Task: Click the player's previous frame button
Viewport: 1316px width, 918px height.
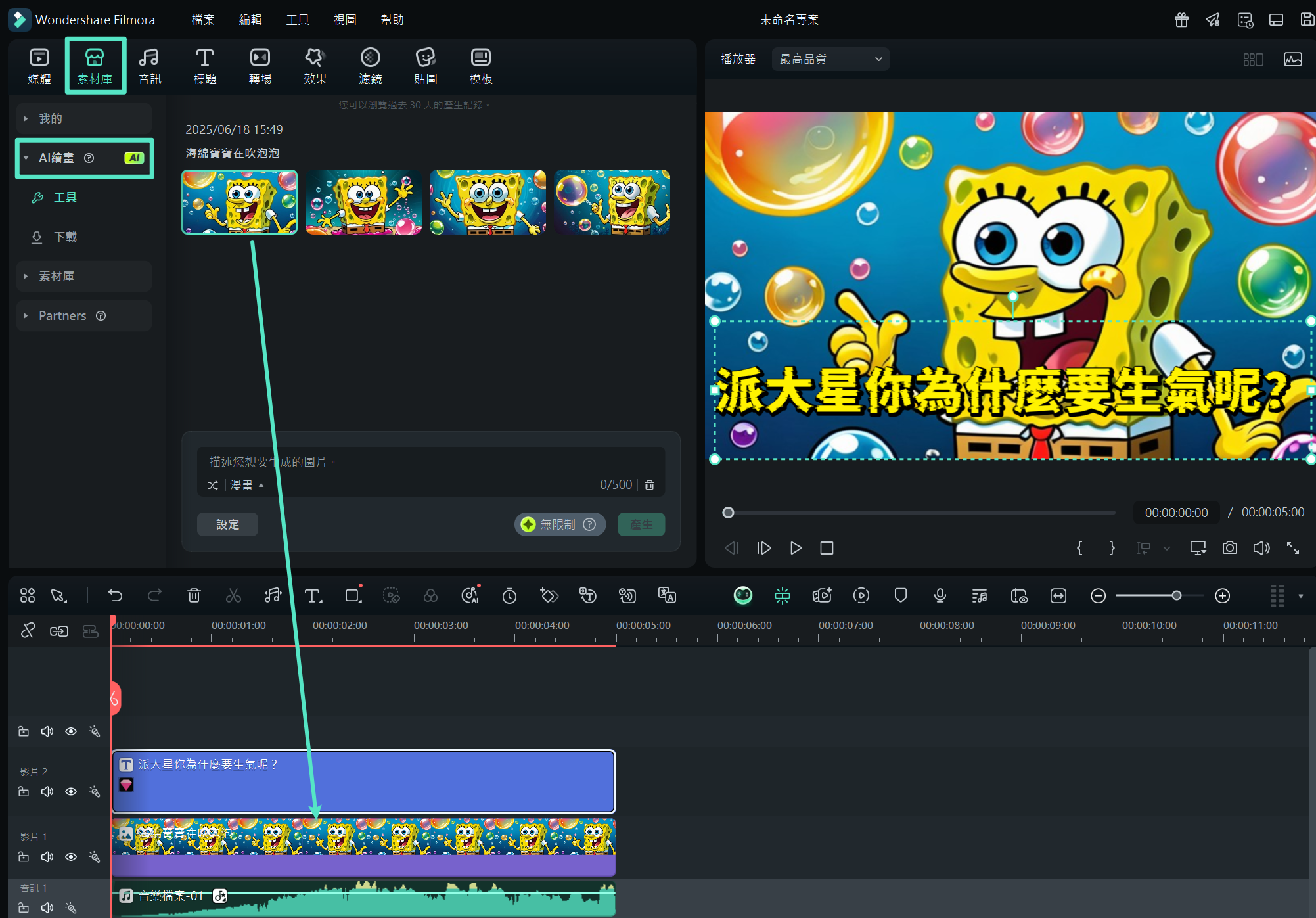Action: 731,548
